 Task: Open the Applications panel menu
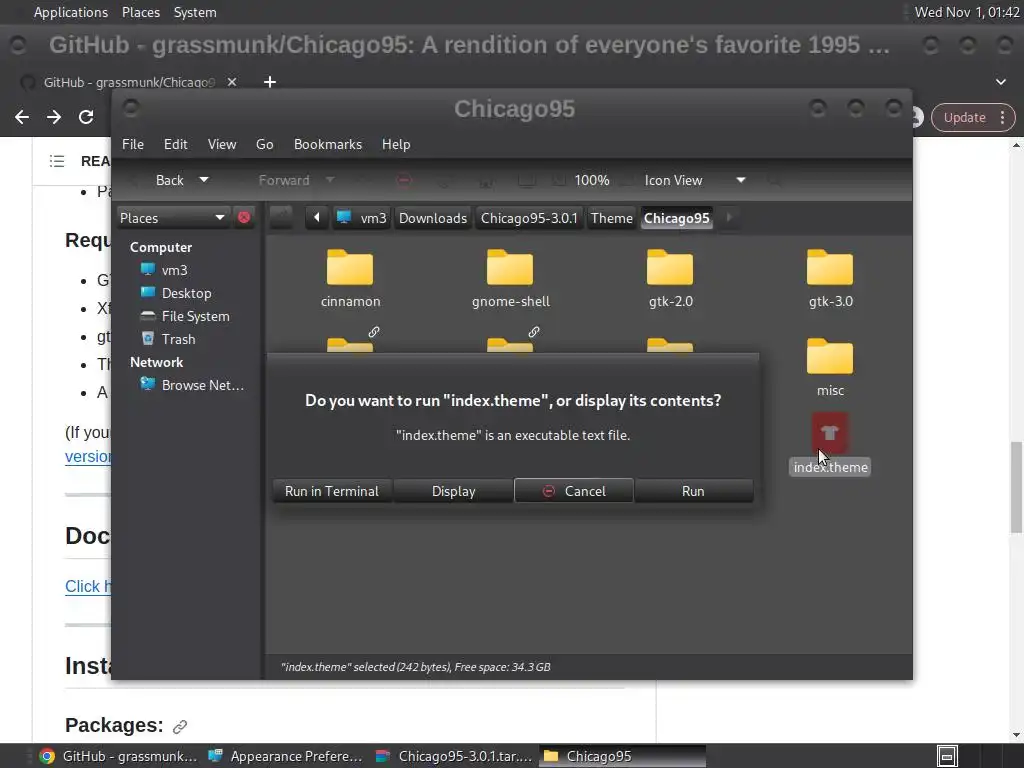71,12
